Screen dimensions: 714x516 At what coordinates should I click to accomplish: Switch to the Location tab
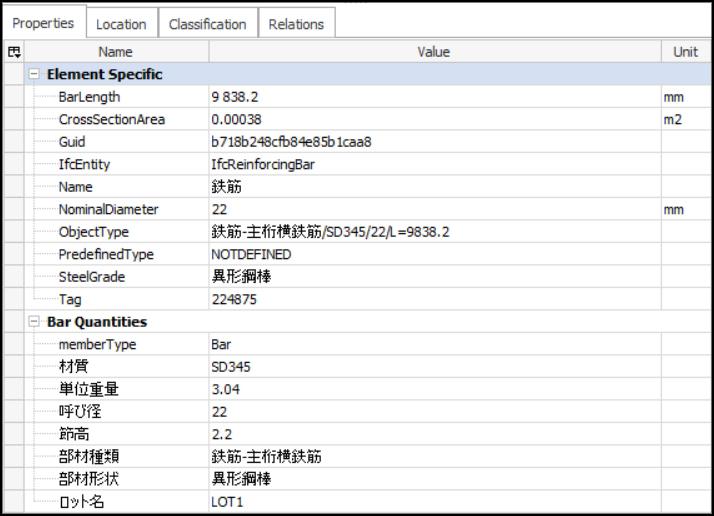click(x=121, y=24)
